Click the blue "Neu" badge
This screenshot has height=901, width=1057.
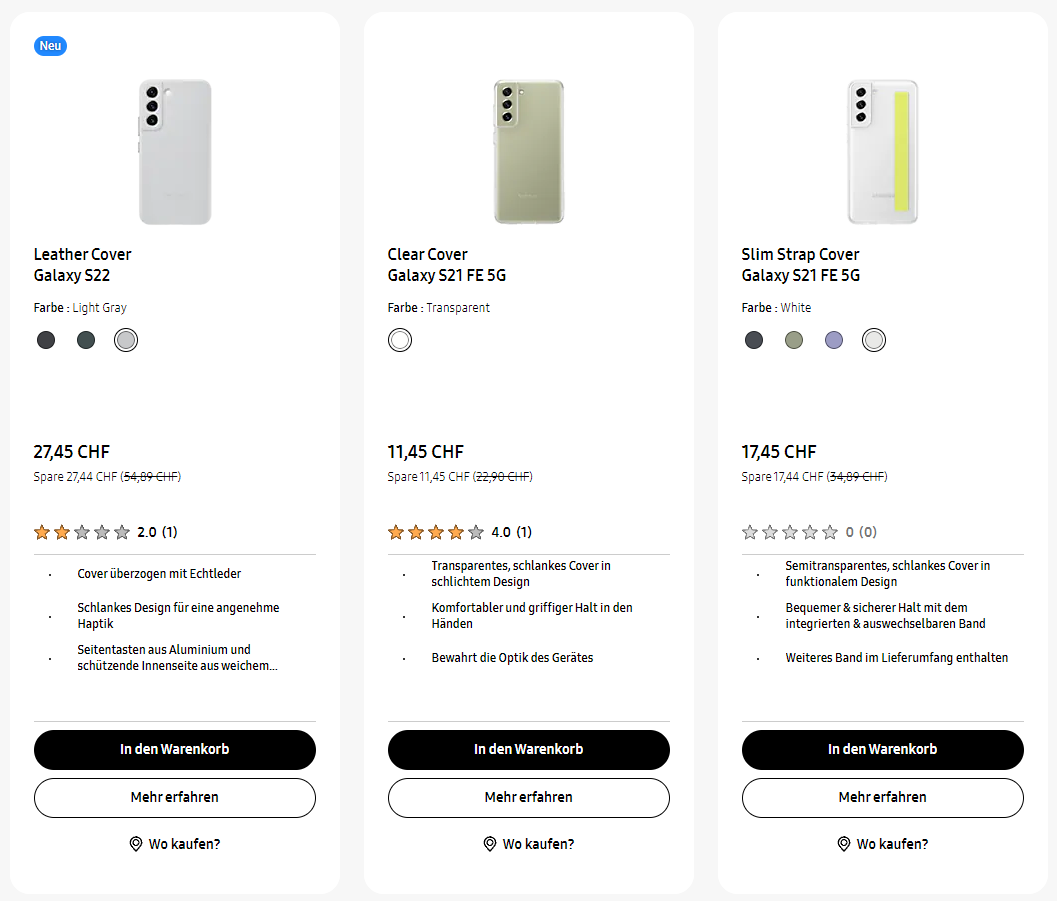point(50,46)
